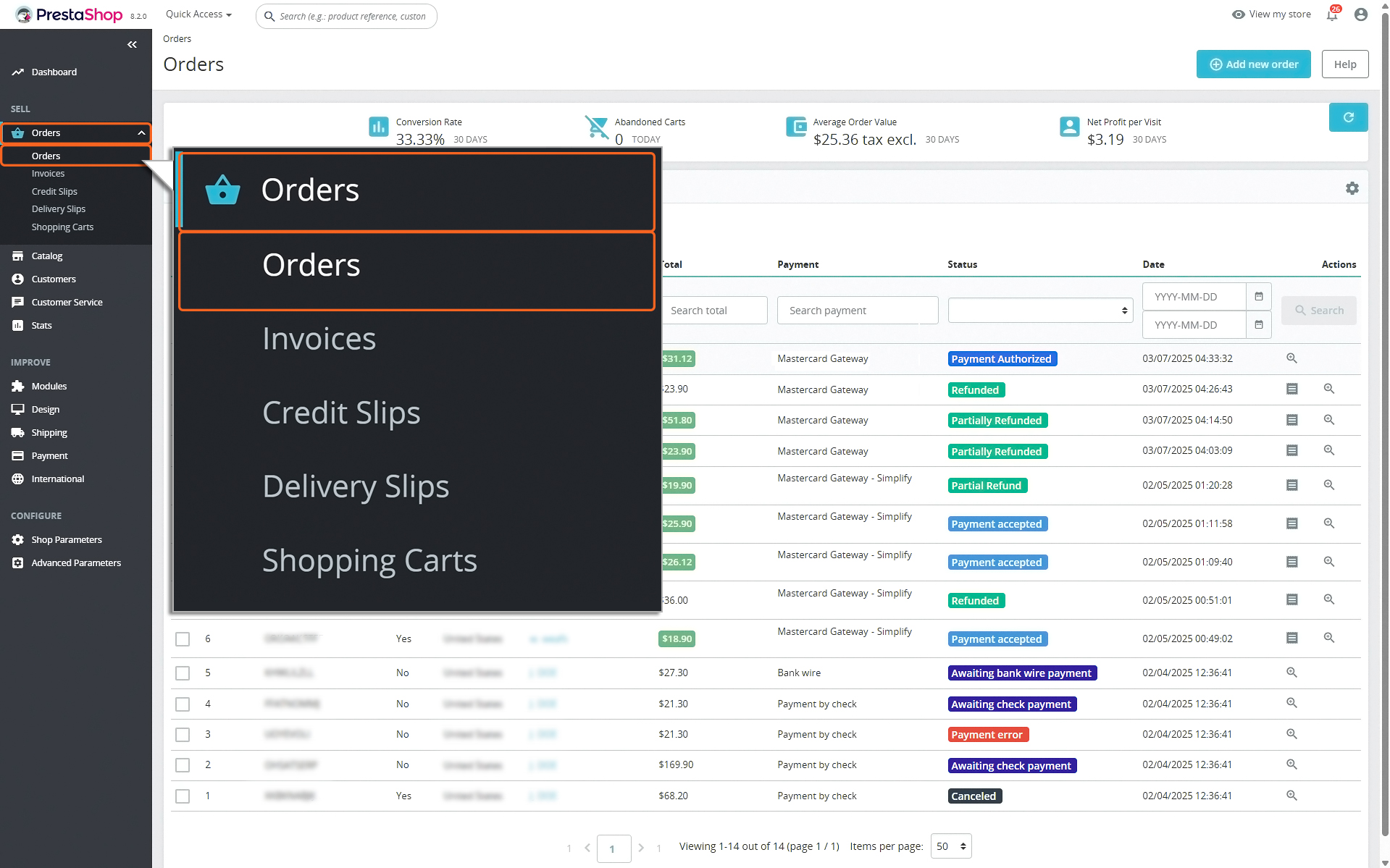Change the Awaiting bank wire payment status
The height and width of the screenshot is (868, 1390).
[1022, 673]
